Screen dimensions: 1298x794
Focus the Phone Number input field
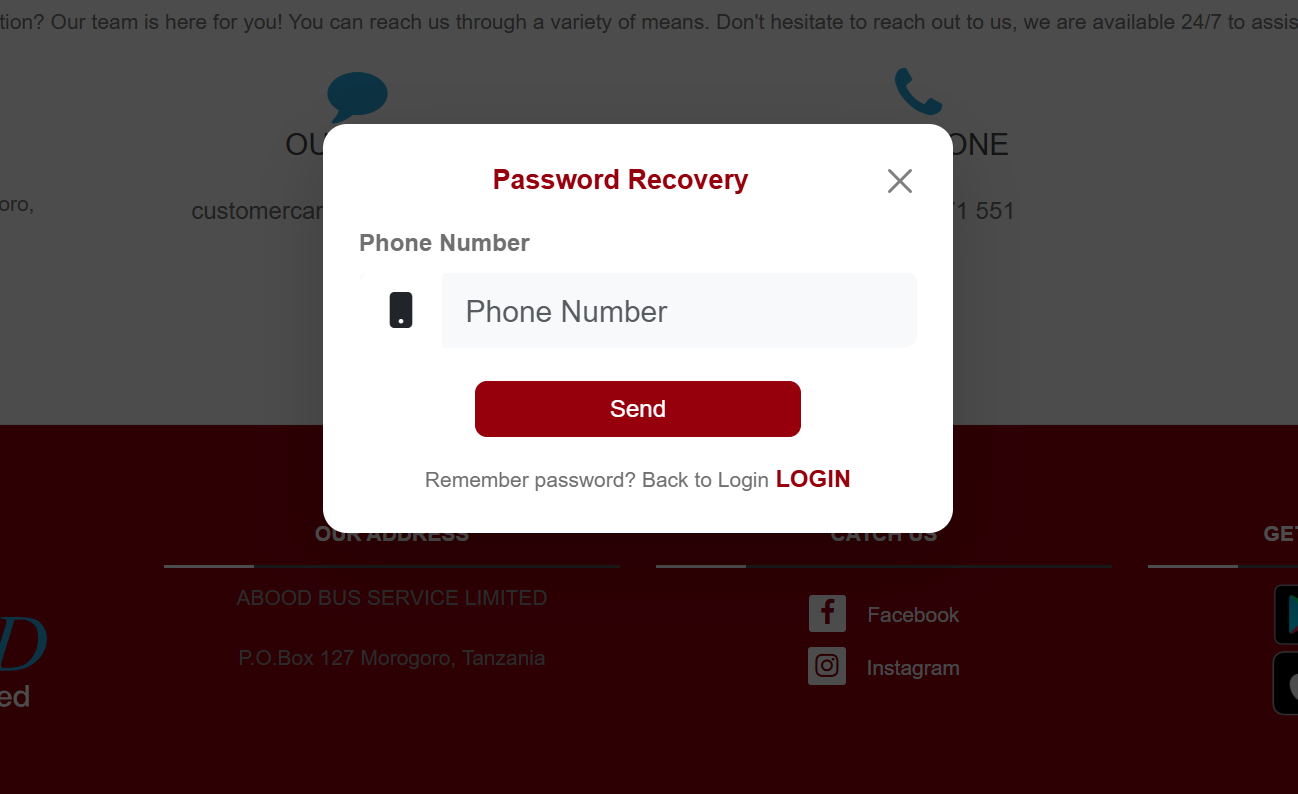click(x=679, y=311)
